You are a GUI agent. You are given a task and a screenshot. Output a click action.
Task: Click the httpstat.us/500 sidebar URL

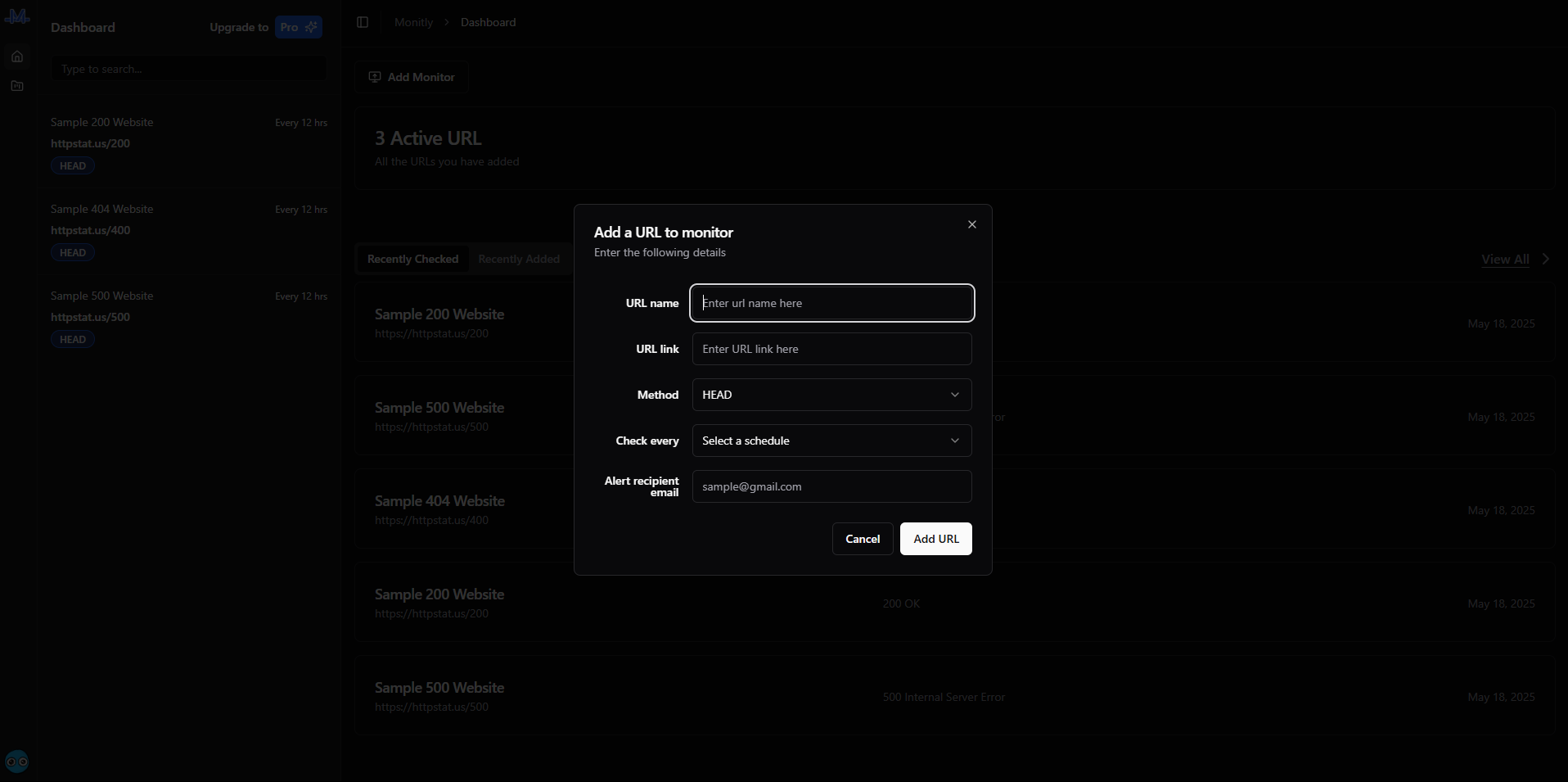click(x=90, y=317)
